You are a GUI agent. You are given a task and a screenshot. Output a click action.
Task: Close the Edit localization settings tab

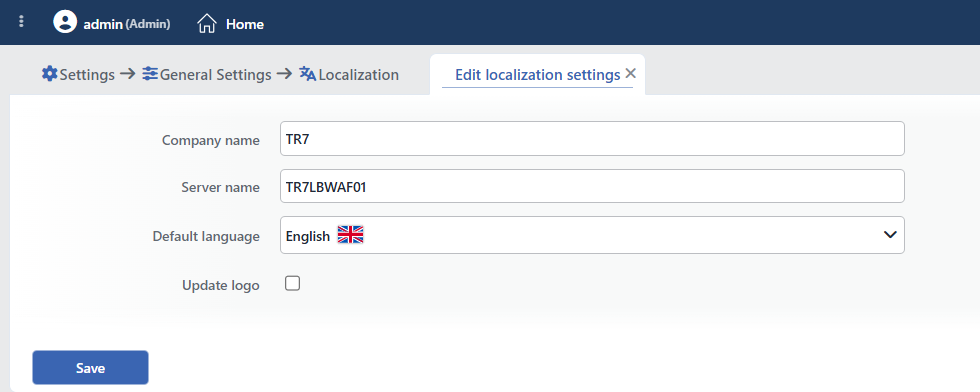(x=631, y=74)
